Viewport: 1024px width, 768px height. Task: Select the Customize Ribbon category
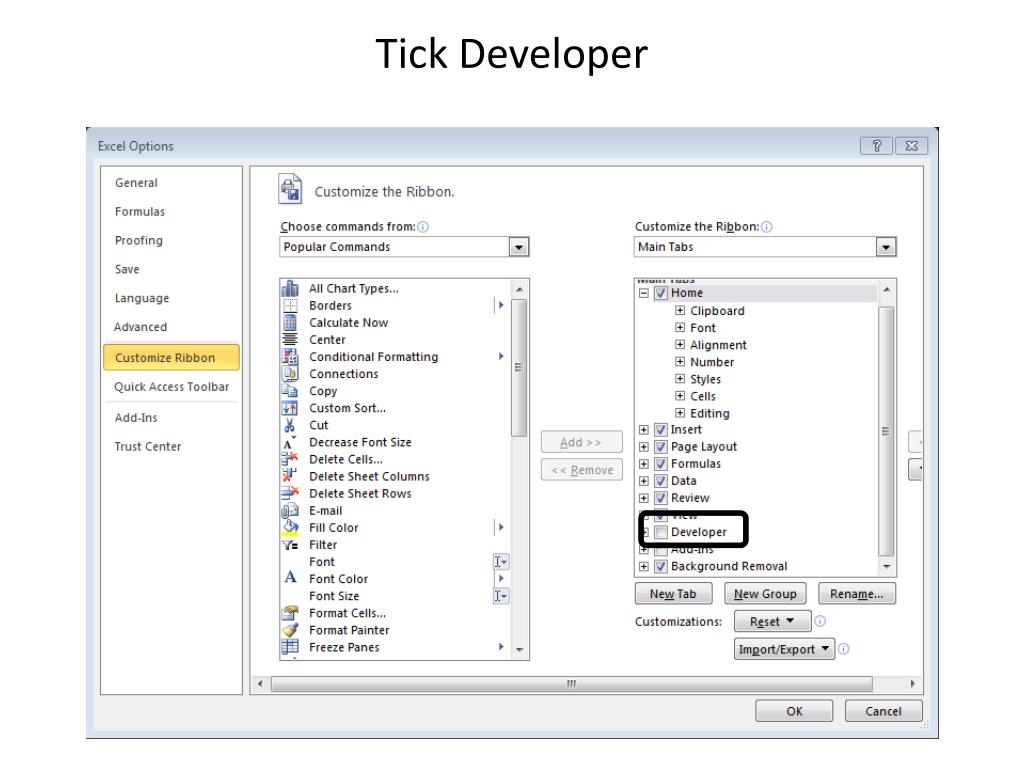point(171,357)
